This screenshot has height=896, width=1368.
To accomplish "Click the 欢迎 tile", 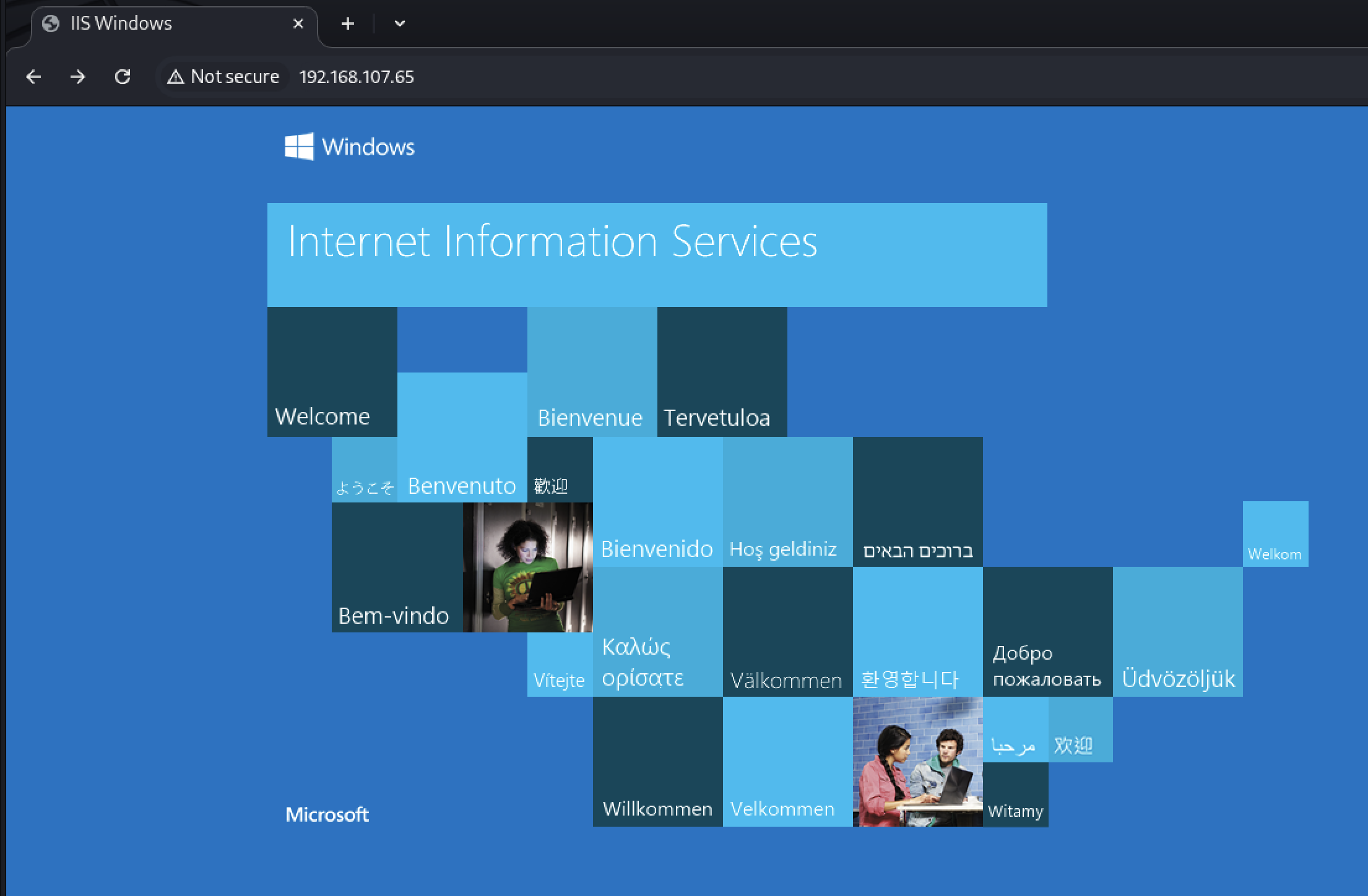I will (x=1081, y=730).
